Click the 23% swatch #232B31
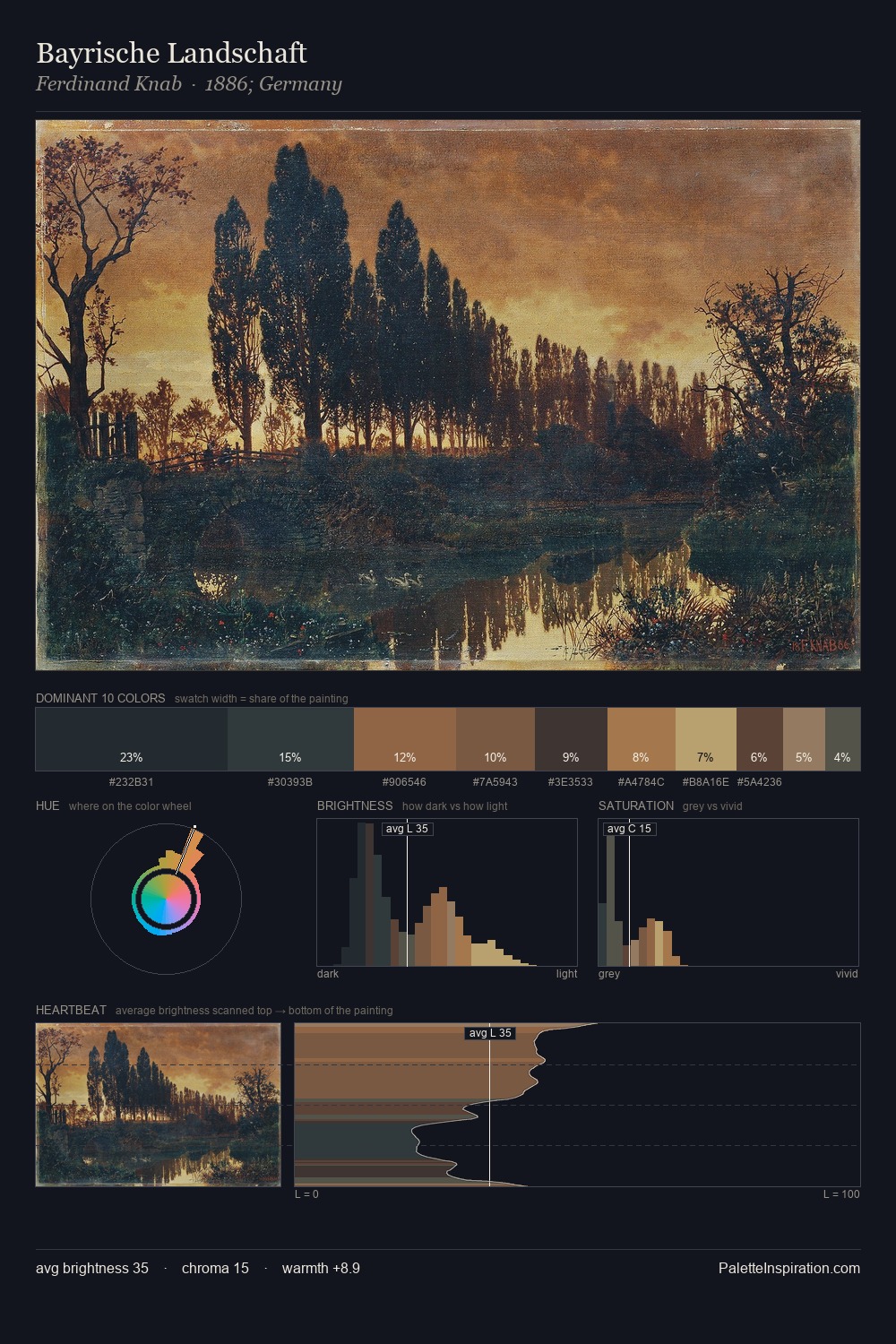Screen dimensions: 896x1344 click(x=132, y=739)
